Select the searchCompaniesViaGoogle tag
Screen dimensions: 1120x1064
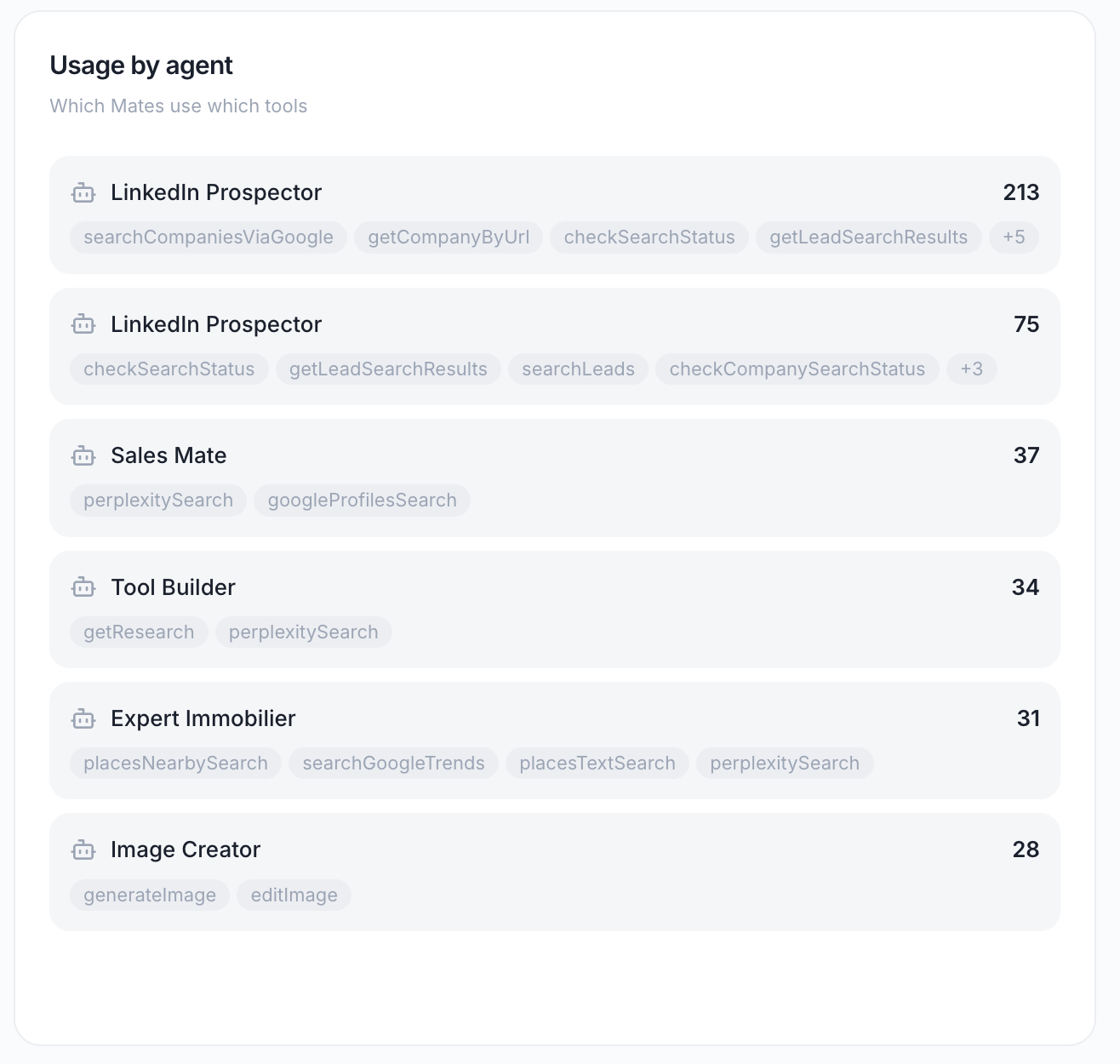(x=209, y=237)
